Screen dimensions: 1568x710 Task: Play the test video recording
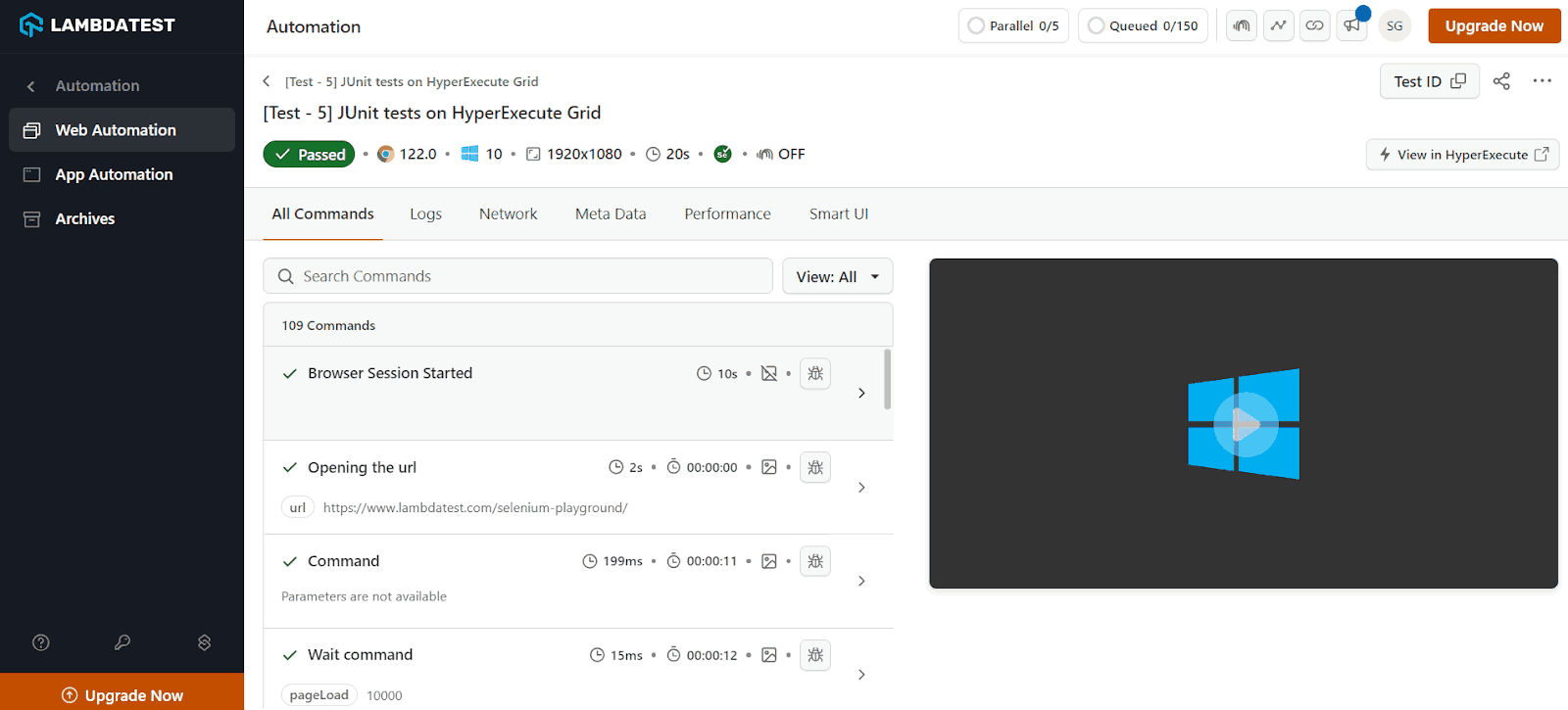coord(1245,424)
